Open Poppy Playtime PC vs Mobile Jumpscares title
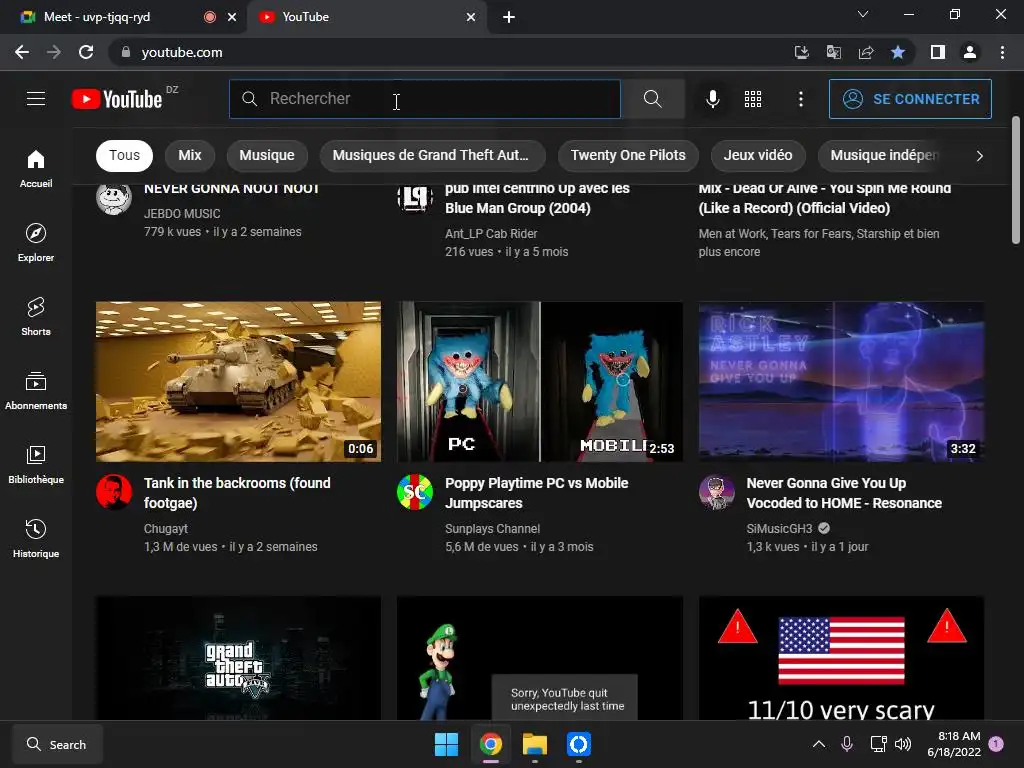The image size is (1024, 768). (536, 493)
